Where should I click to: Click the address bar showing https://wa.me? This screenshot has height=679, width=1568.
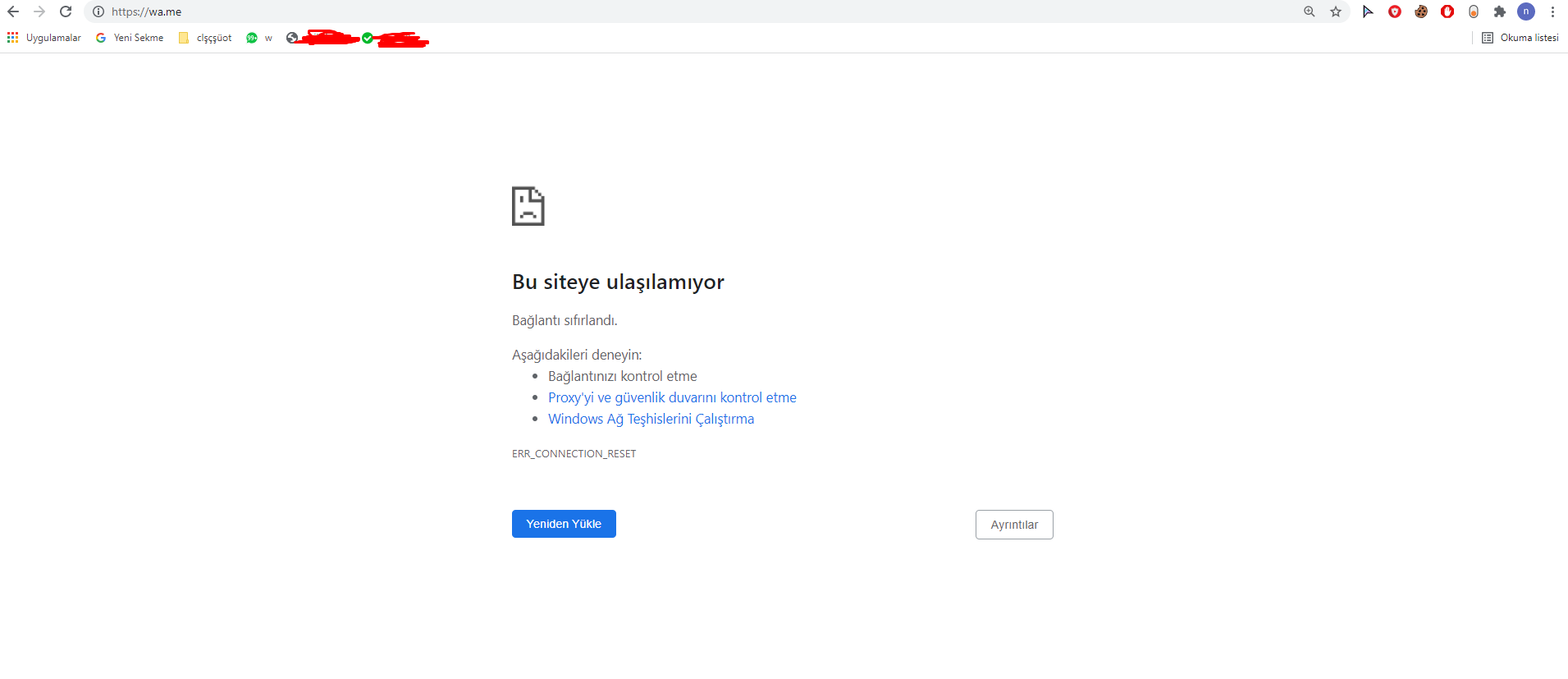pyautogui.click(x=656, y=11)
